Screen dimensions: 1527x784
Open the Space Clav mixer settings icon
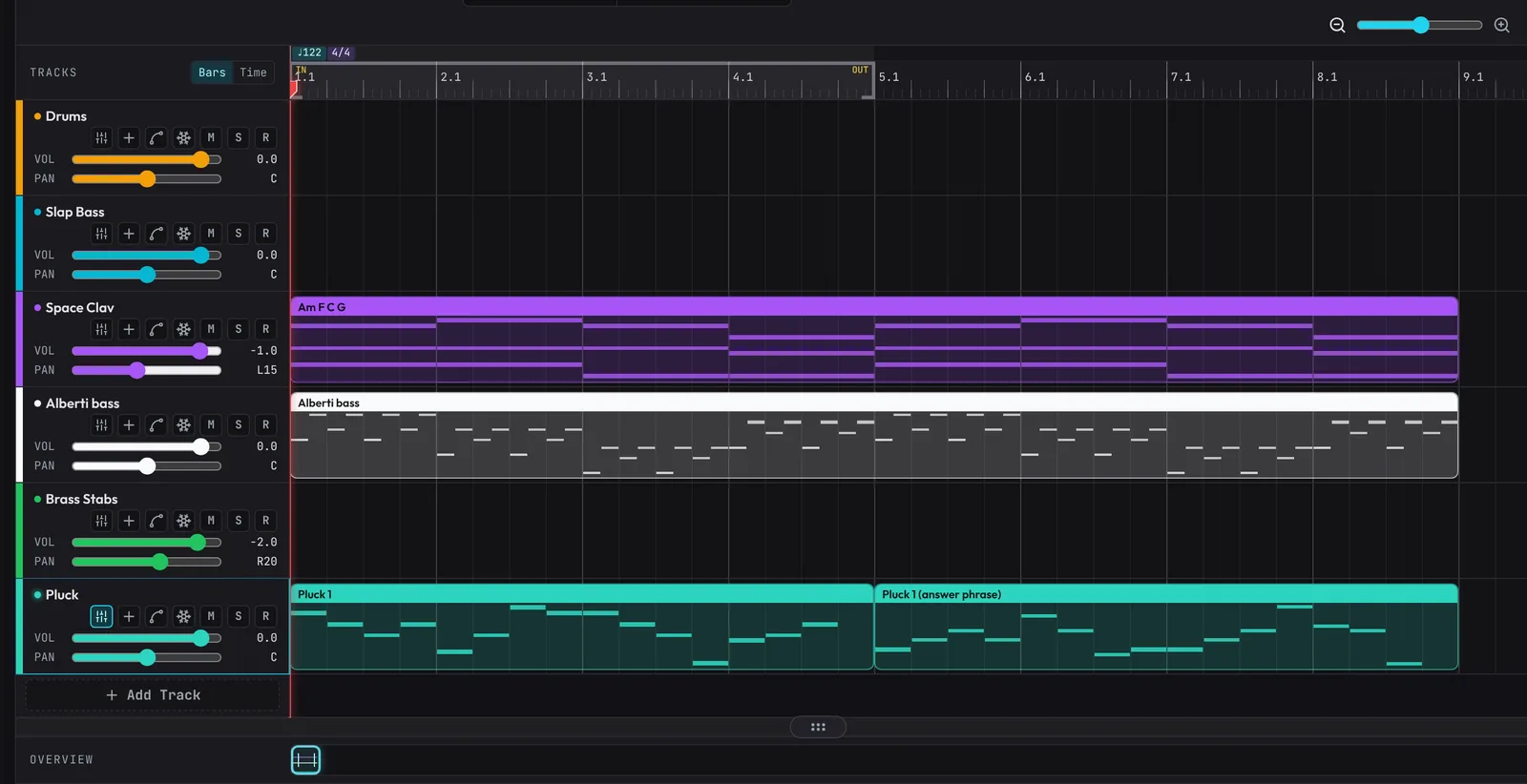pos(102,329)
